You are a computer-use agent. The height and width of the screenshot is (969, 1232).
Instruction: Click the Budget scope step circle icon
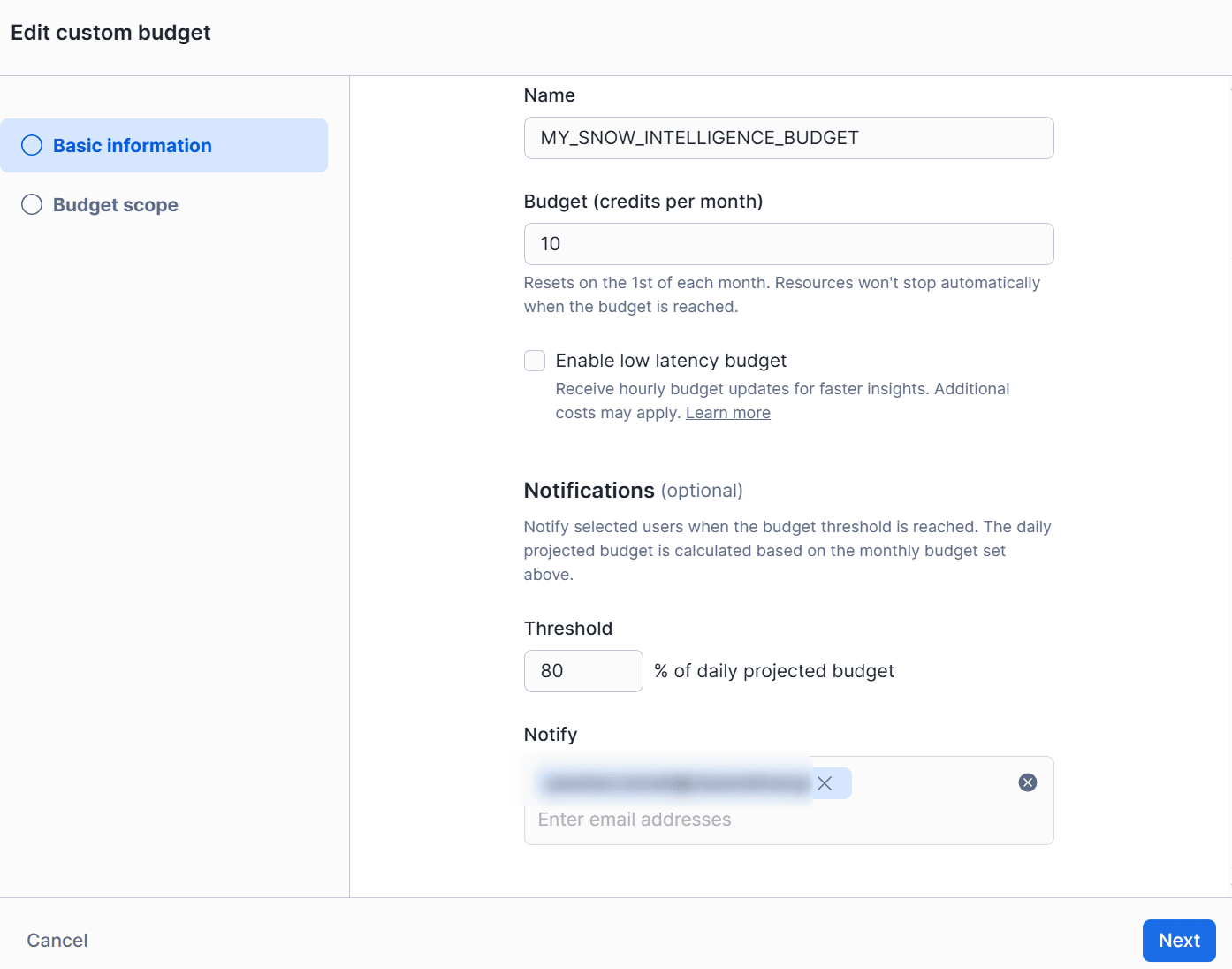[32, 204]
